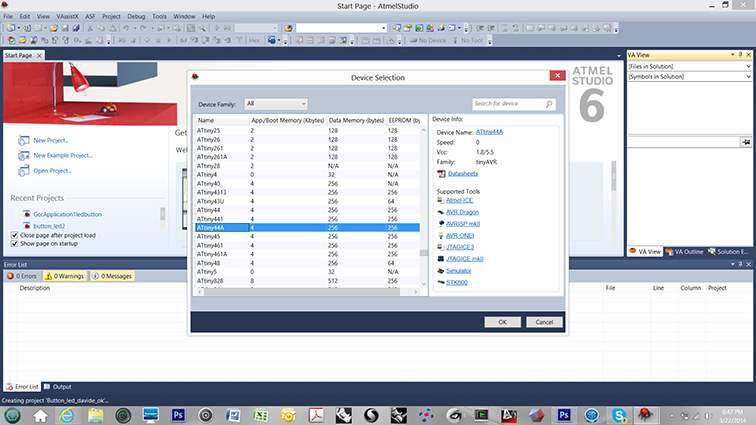Screen dimensions: 756x425
Task: Select the ATtiny4313 row
Action: (x=307, y=192)
